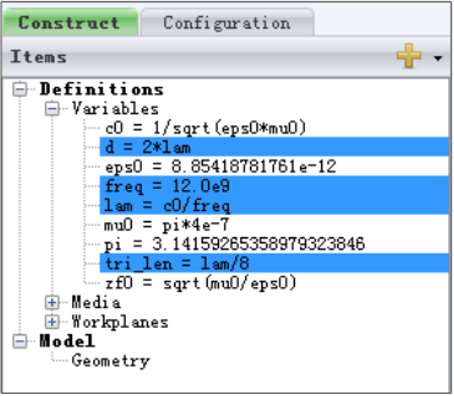454x396 pixels.
Task: Expand the Media tree node
Action: 52,302
